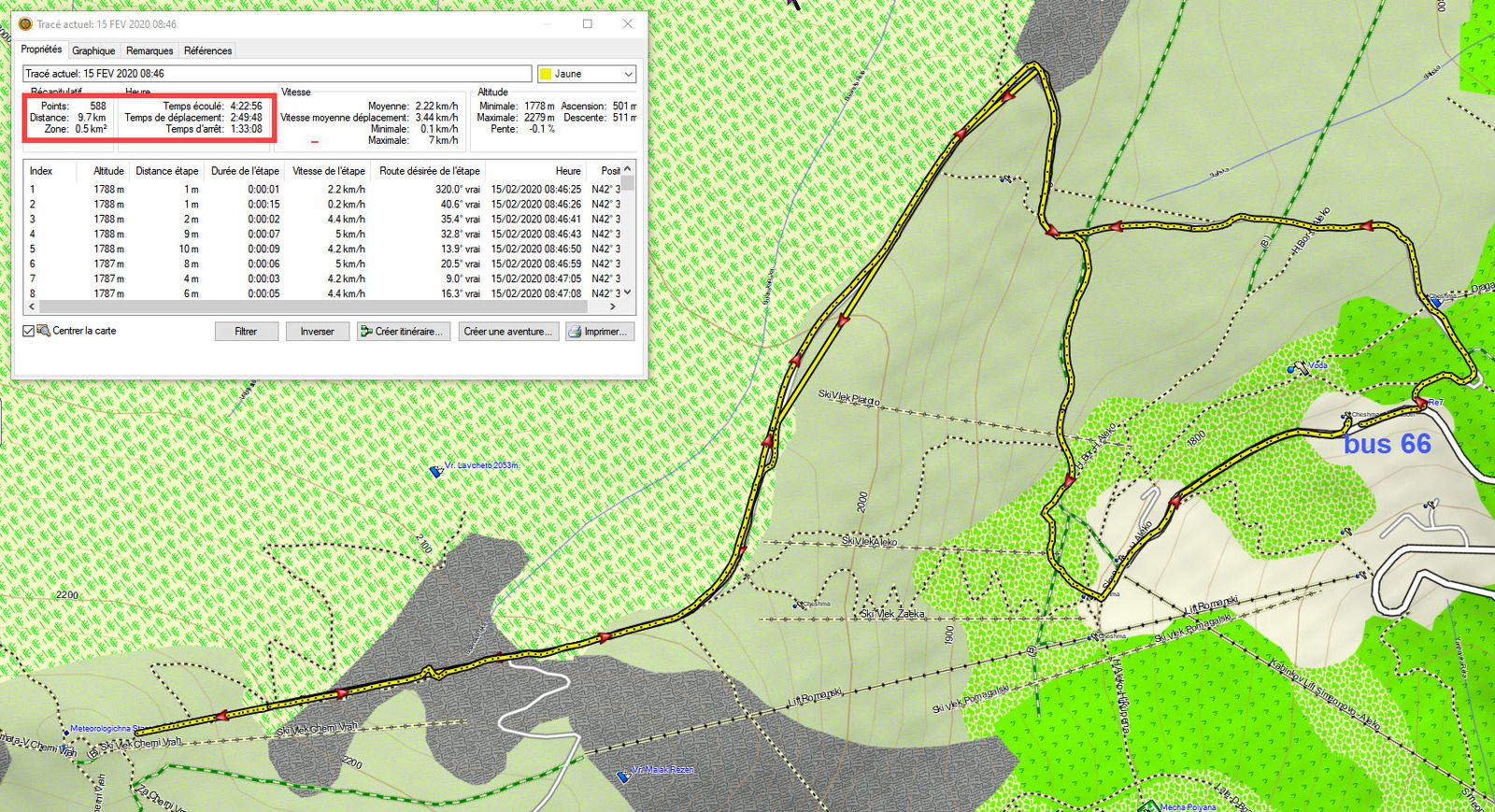The width and height of the screenshot is (1495, 812).
Task: Select track point row with time 08:46:43
Action: point(322,234)
